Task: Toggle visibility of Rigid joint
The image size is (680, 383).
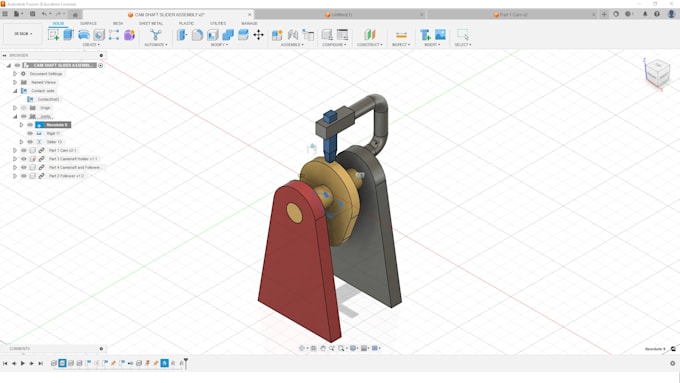Action: tap(30, 134)
